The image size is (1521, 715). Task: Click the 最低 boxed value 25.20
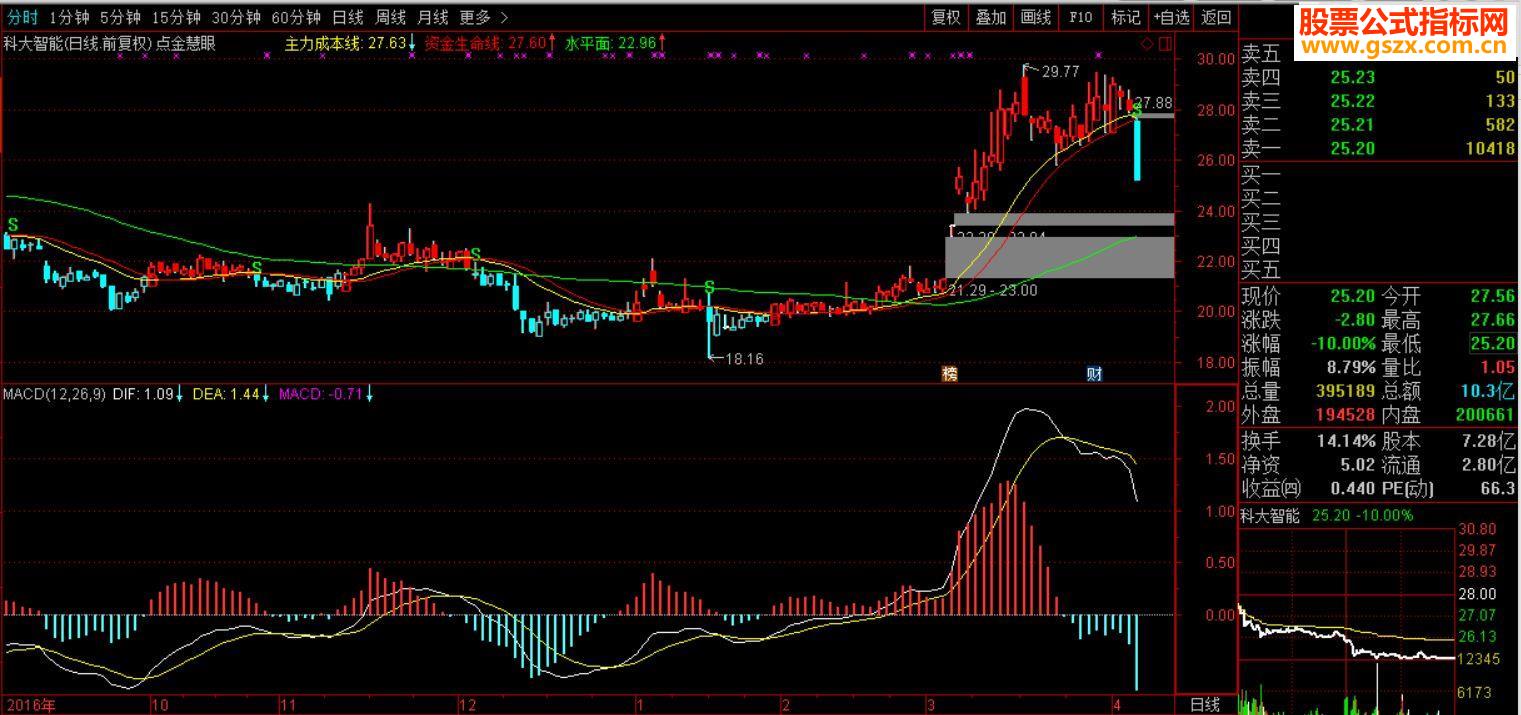[x=1492, y=344]
